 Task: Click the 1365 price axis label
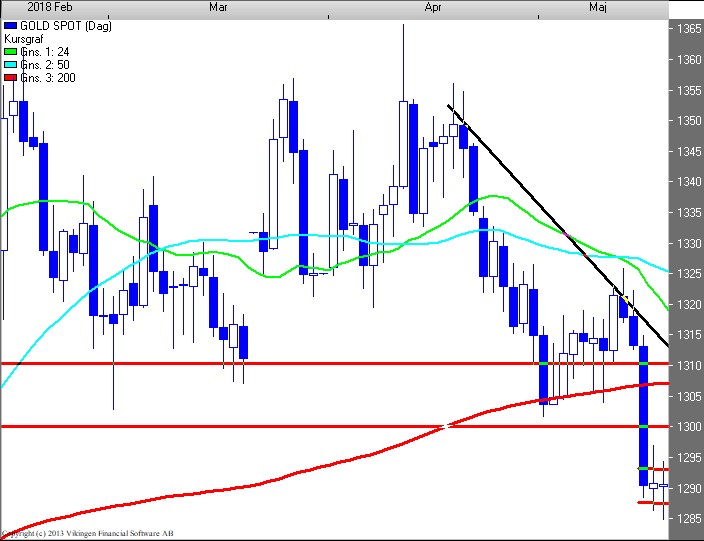687,29
